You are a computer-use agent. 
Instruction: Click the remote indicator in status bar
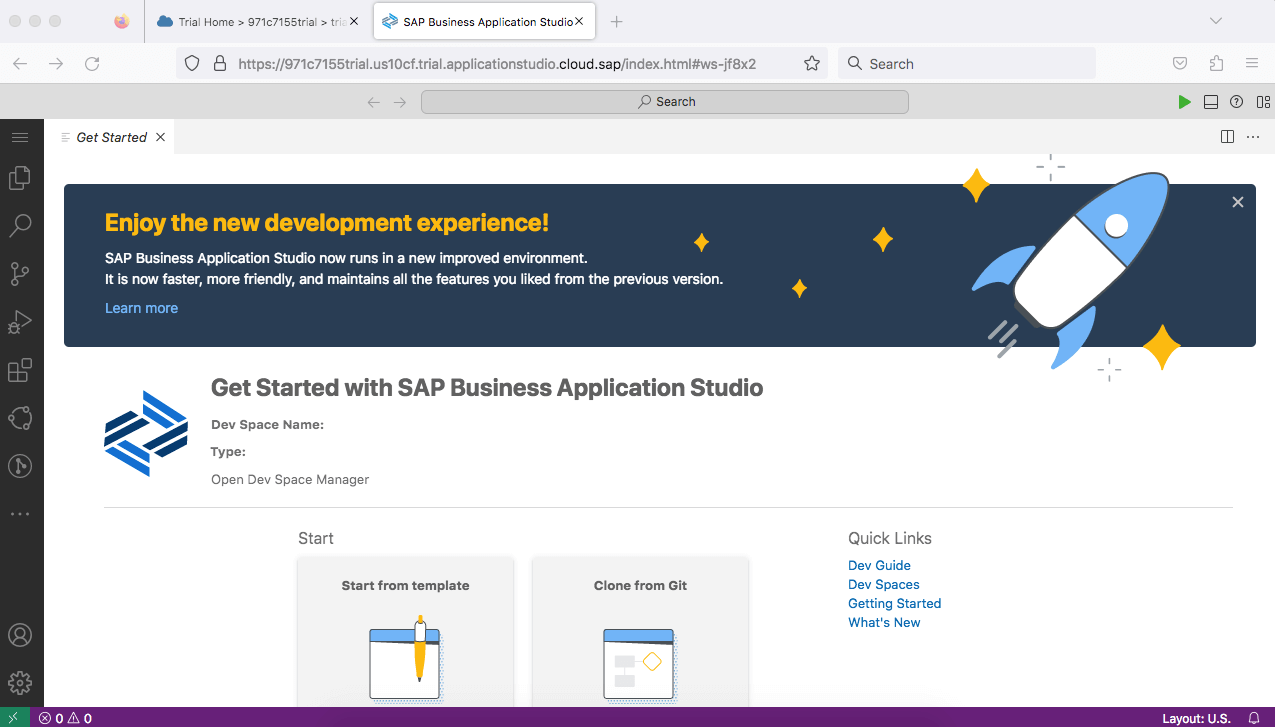(13, 718)
